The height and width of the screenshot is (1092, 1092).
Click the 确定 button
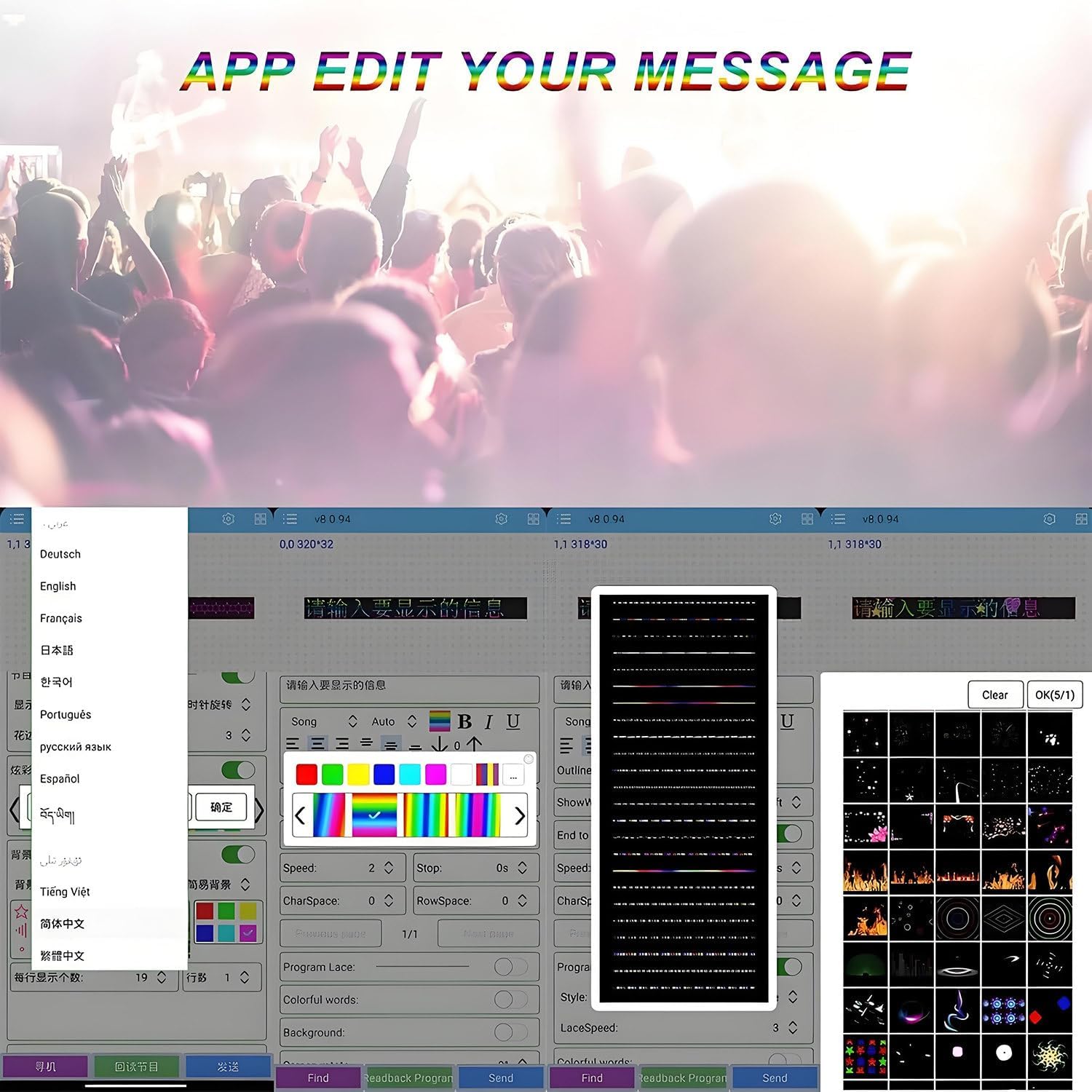(221, 807)
